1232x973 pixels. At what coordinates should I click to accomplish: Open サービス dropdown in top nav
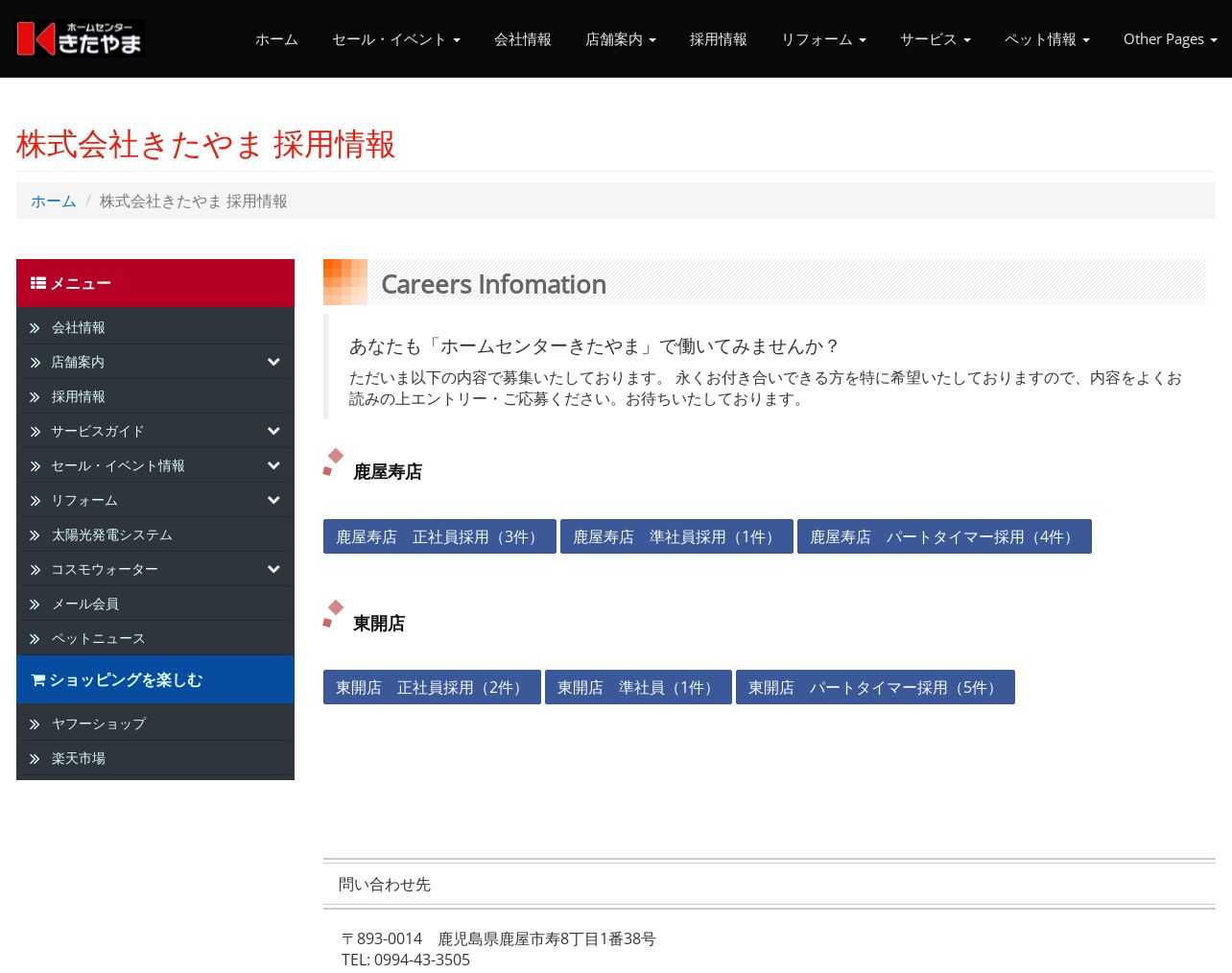click(x=936, y=39)
